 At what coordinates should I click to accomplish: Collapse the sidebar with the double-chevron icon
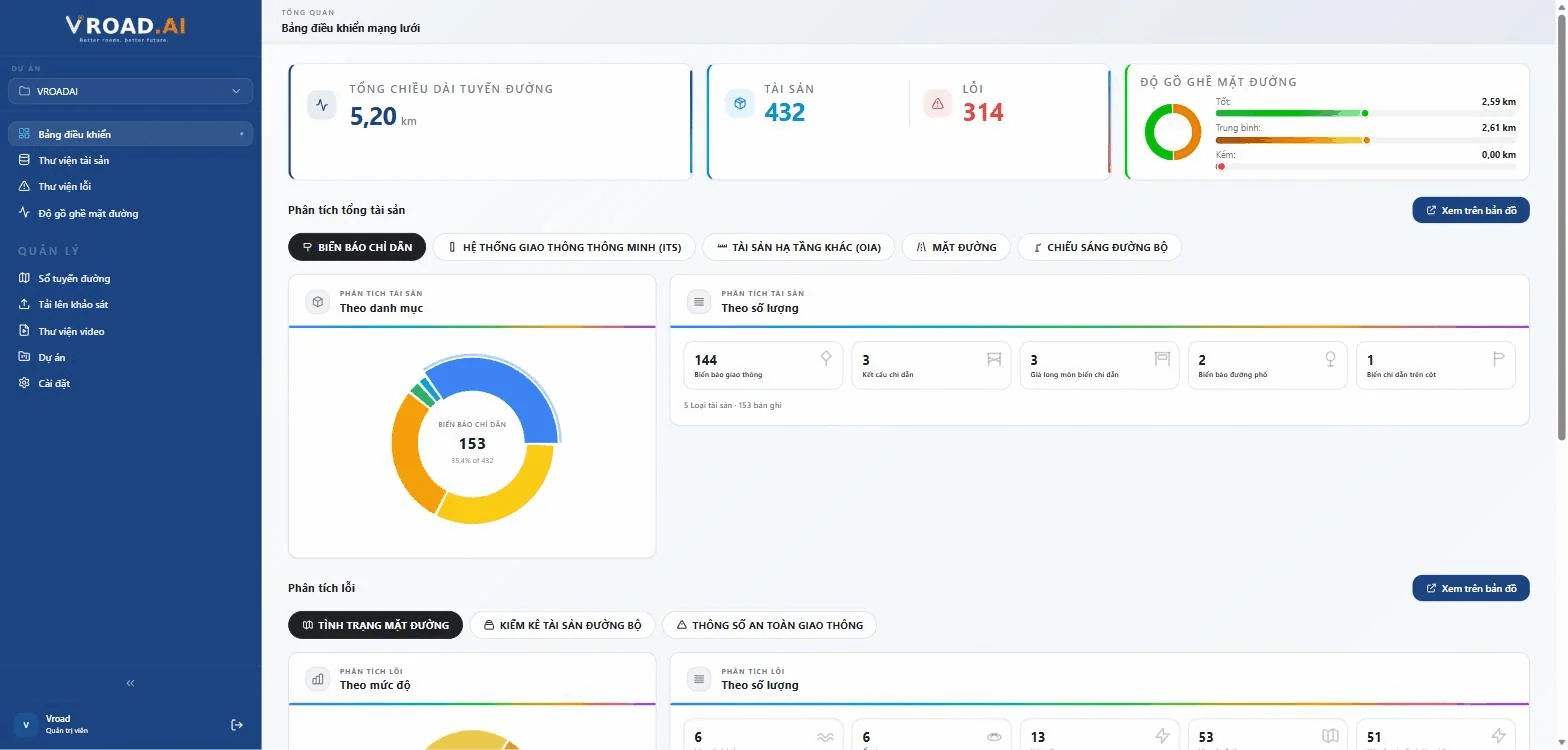click(130, 683)
